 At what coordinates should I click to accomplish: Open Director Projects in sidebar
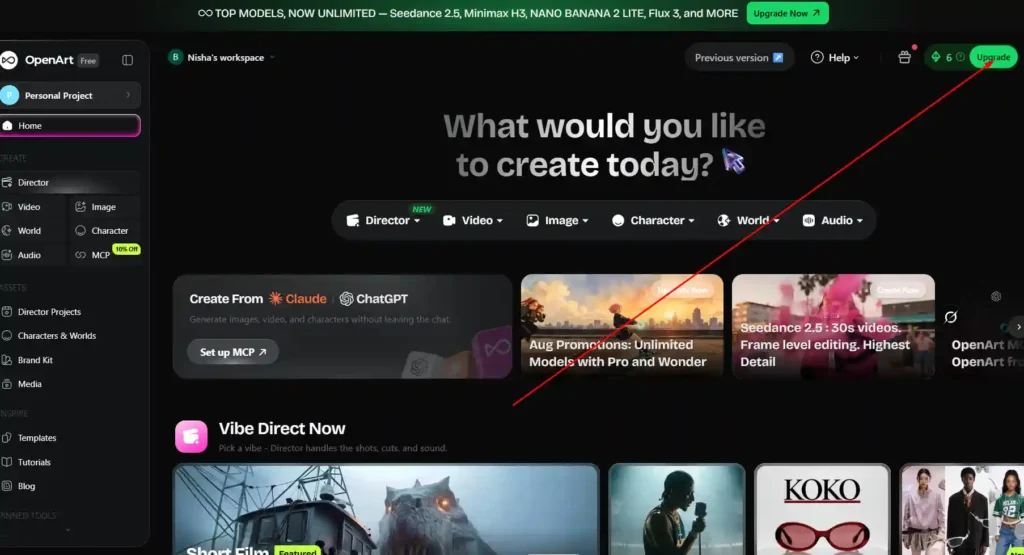coord(49,311)
